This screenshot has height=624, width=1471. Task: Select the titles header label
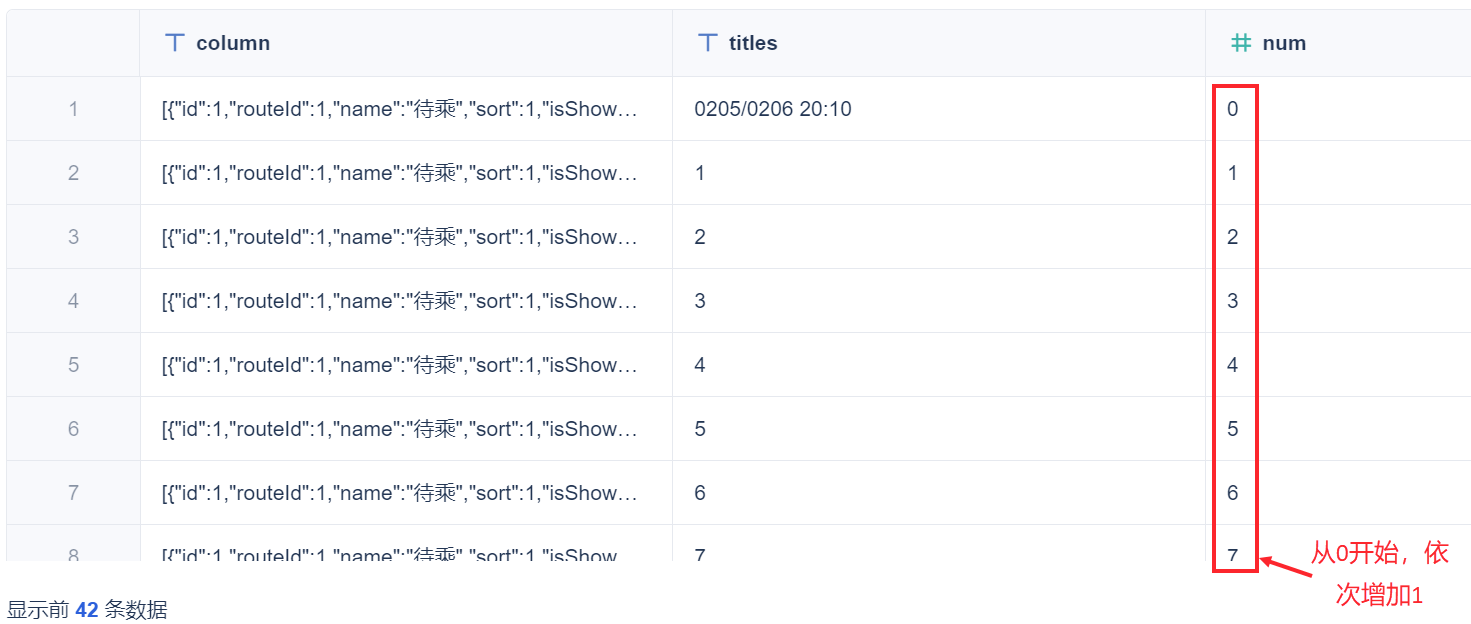(x=753, y=43)
